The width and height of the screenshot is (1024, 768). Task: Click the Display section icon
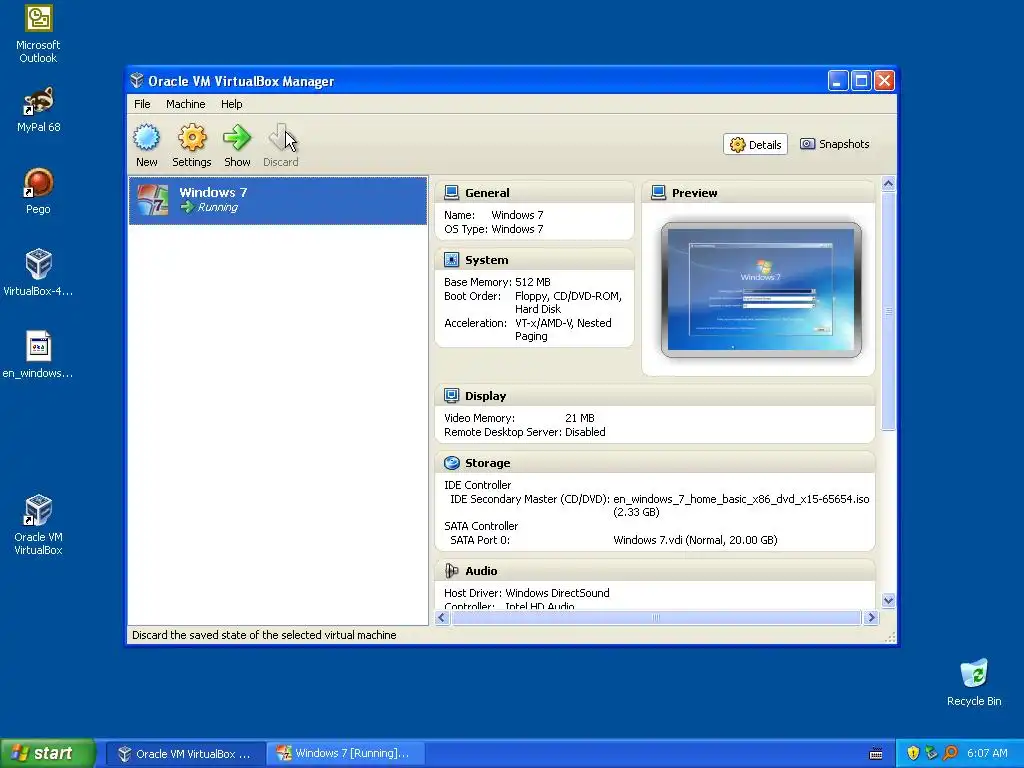coord(451,396)
